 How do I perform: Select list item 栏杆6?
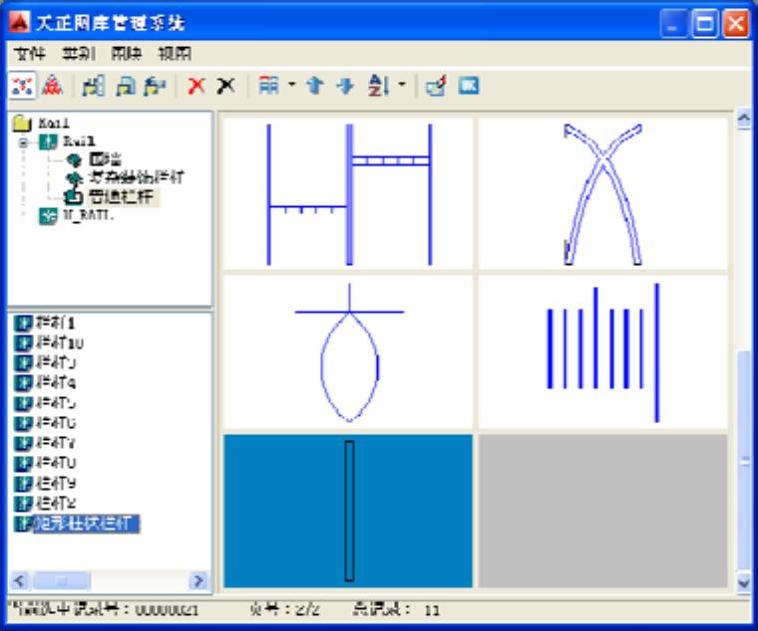[x=55, y=423]
